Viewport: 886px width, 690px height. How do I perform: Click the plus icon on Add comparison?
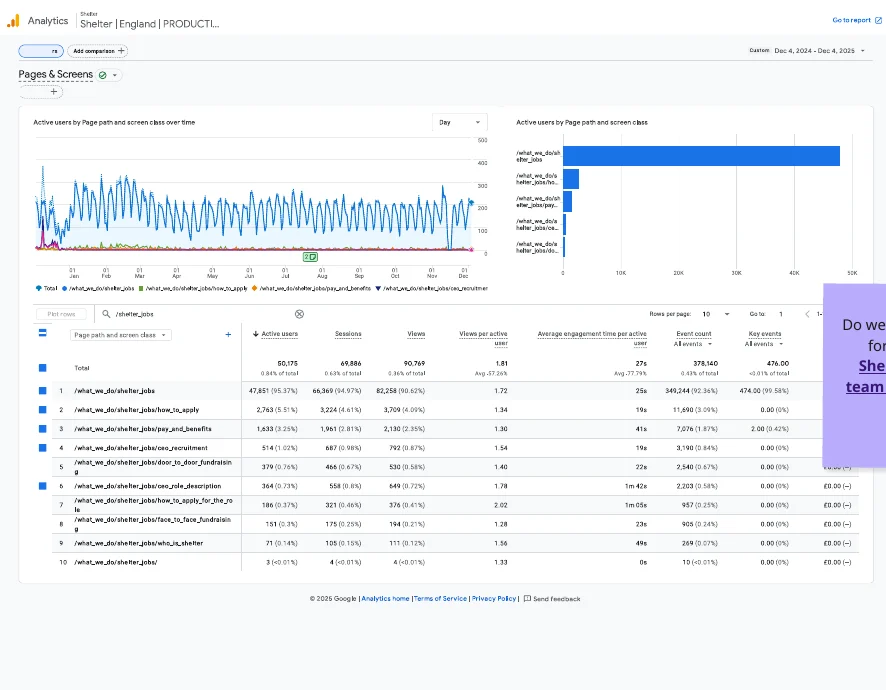(121, 51)
